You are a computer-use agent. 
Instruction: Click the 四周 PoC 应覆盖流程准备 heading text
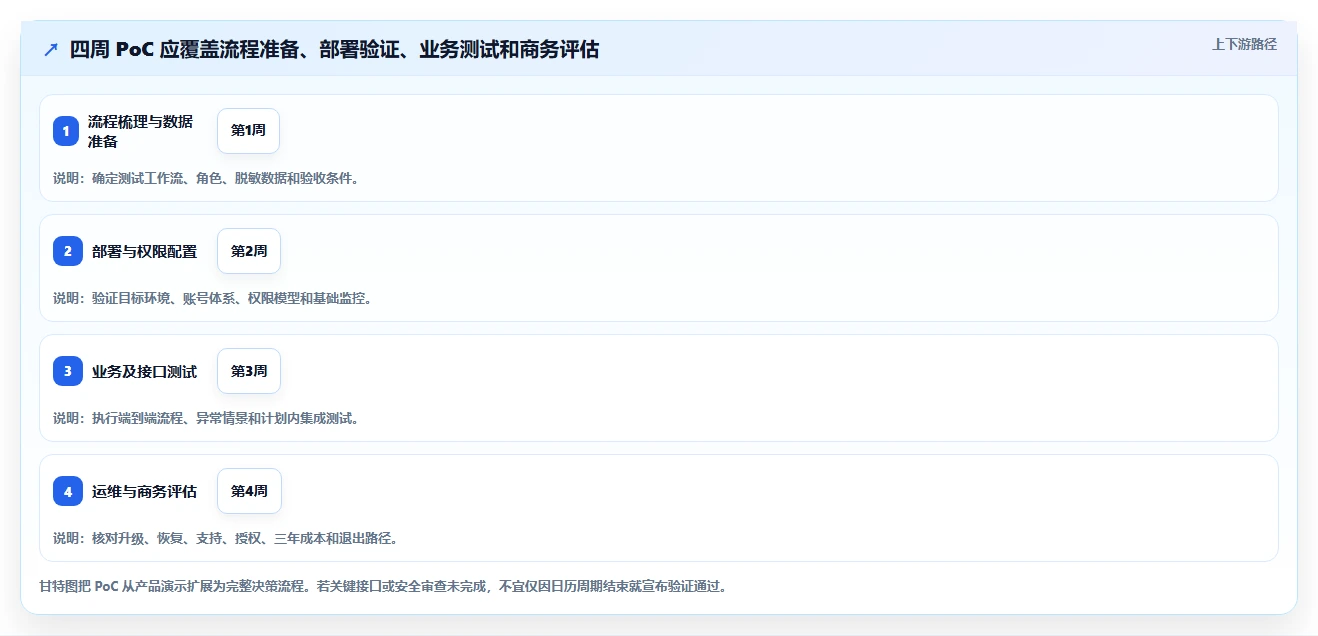pyautogui.click(x=334, y=50)
